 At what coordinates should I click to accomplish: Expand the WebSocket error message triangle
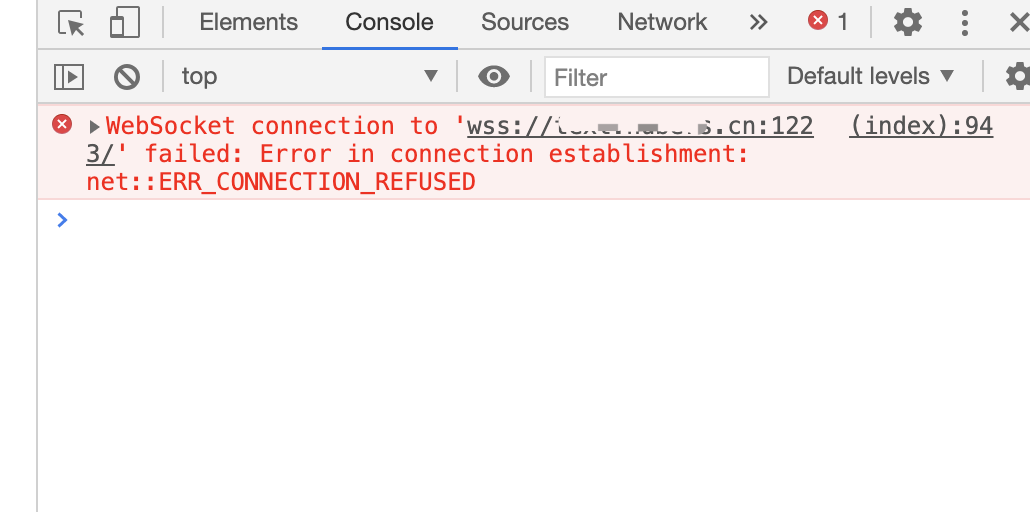[x=95, y=126]
